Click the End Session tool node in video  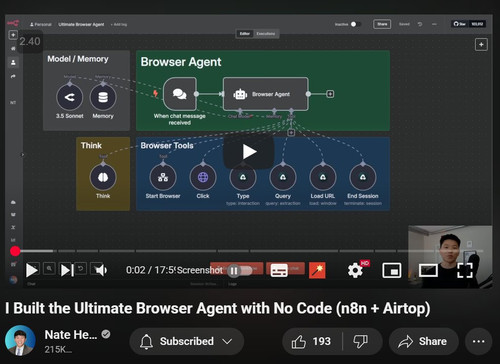[x=363, y=177]
